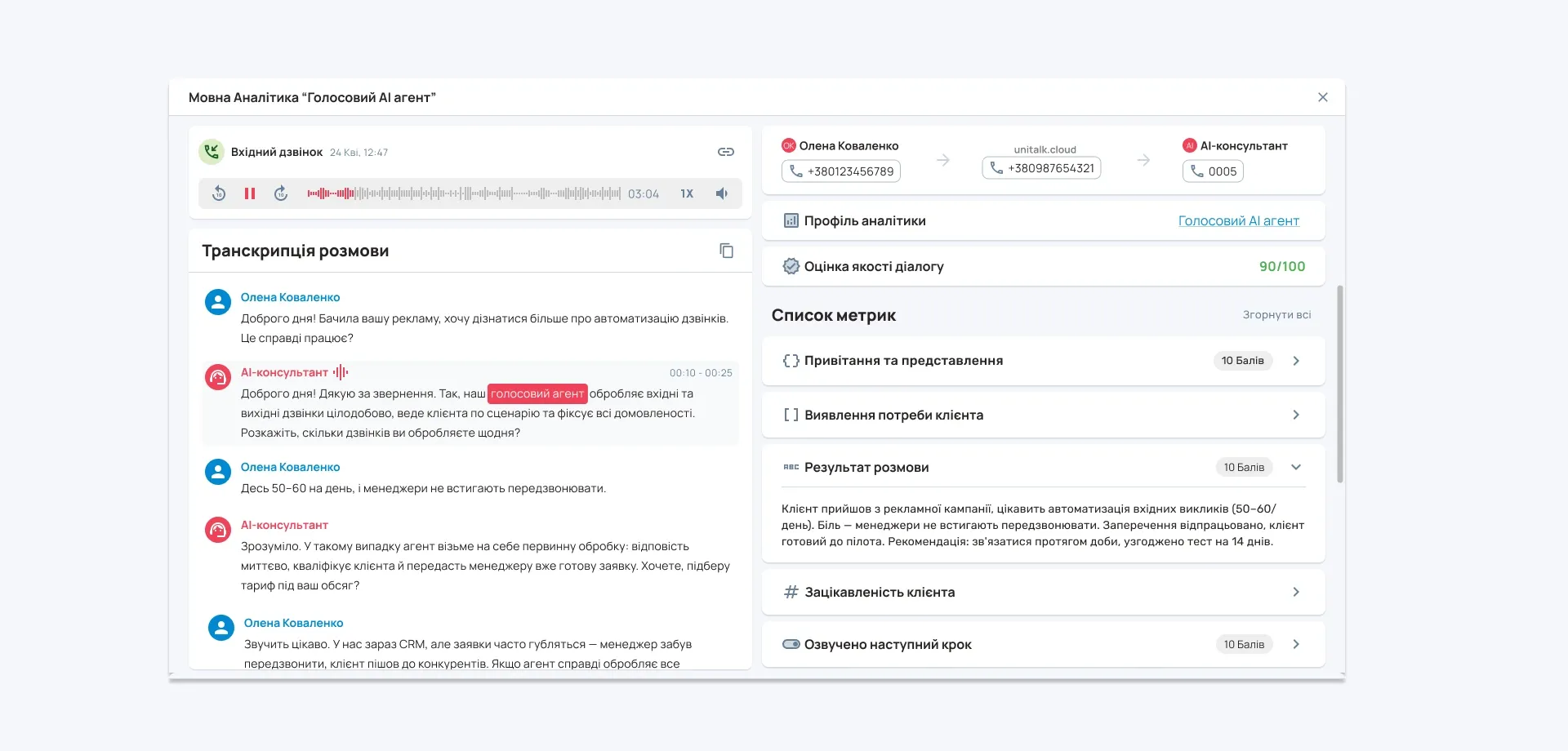Click the playing-audio indicator beside AI-консультант
The height and width of the screenshot is (751, 1568).
[x=341, y=372]
